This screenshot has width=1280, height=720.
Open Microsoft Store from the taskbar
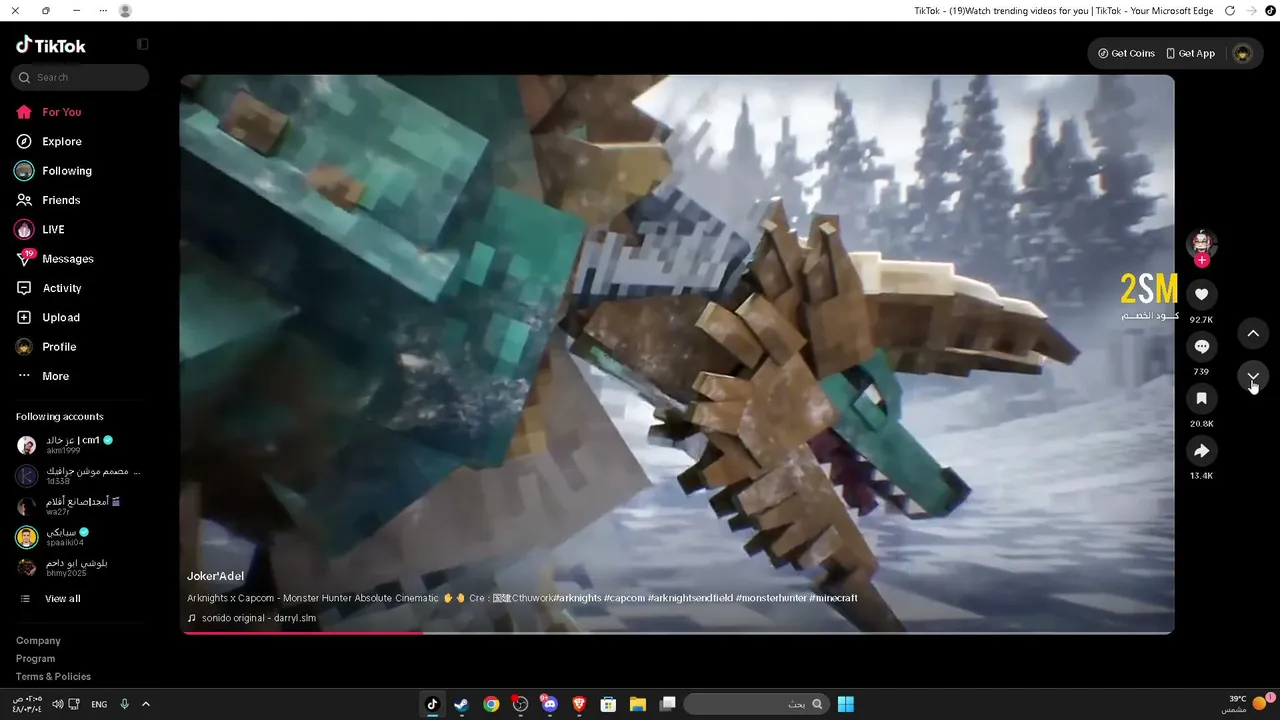608,704
